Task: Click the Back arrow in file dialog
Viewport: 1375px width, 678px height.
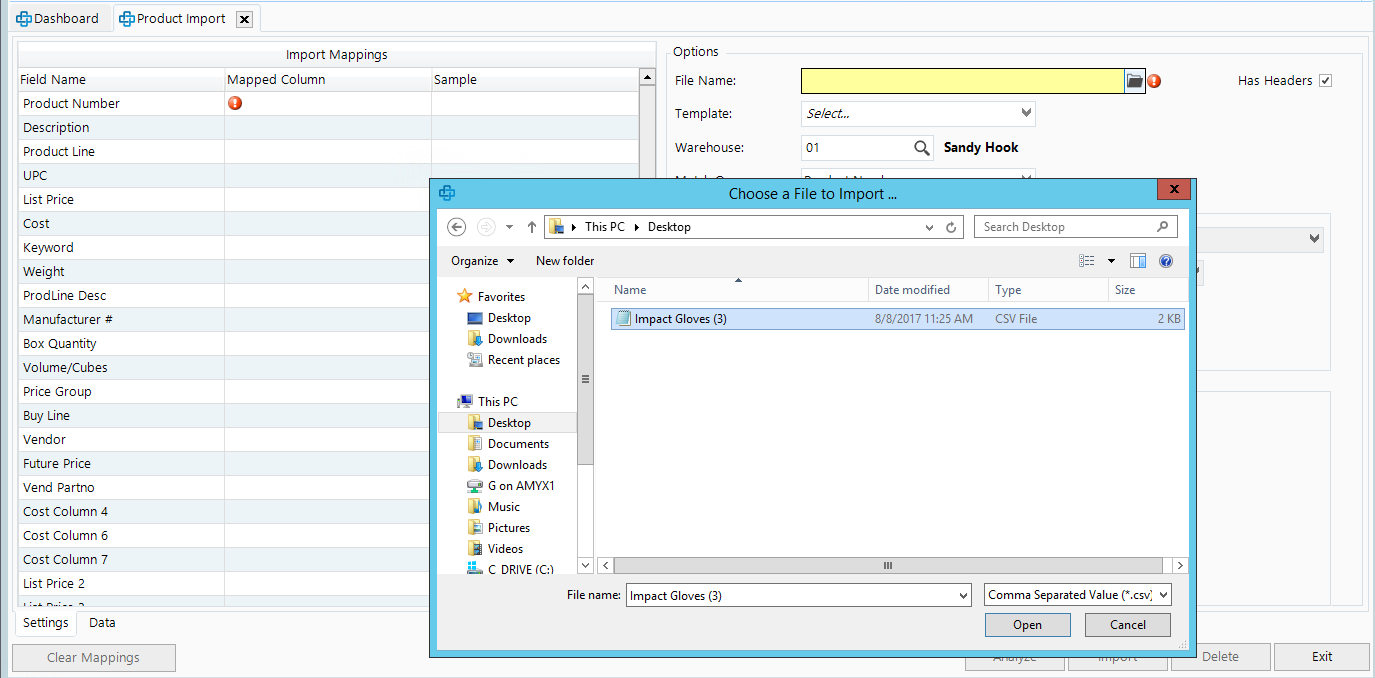Action: (457, 227)
